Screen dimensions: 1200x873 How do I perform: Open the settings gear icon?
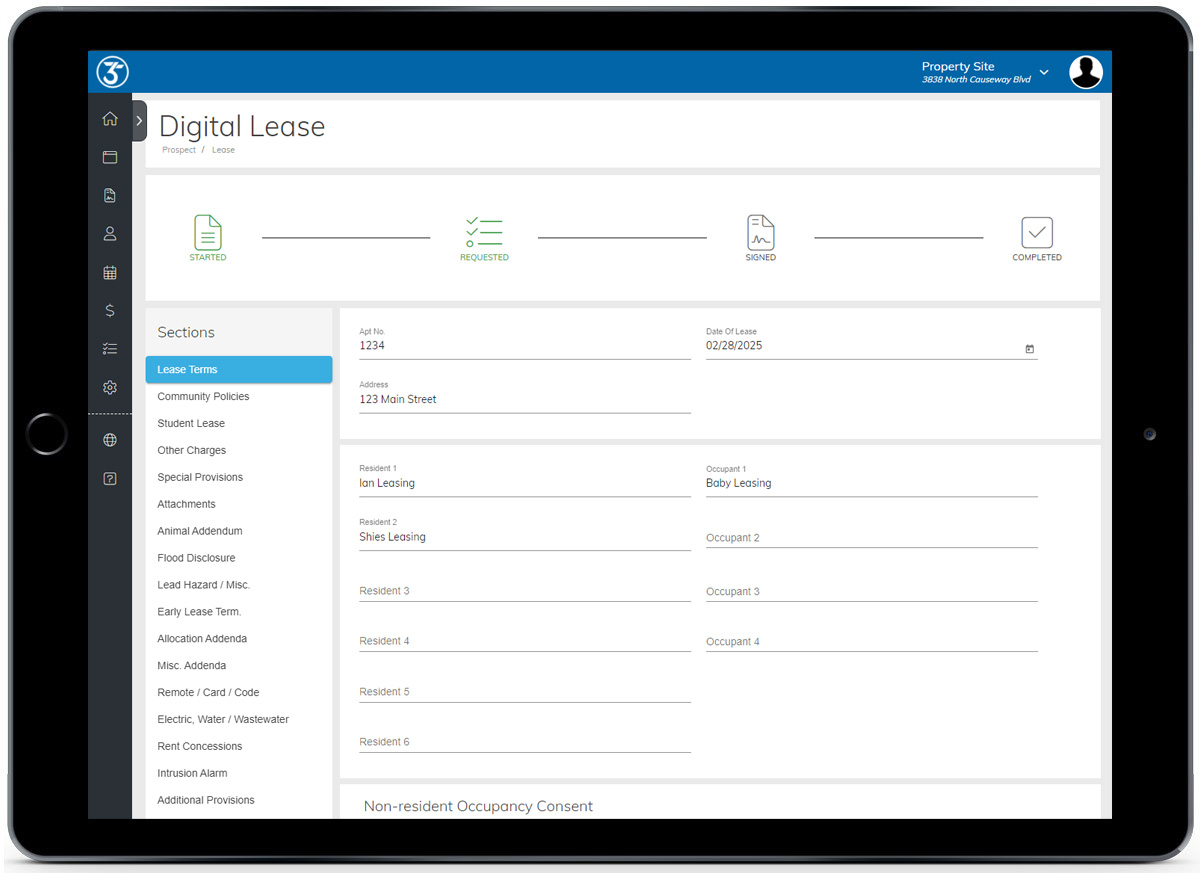pyautogui.click(x=110, y=387)
